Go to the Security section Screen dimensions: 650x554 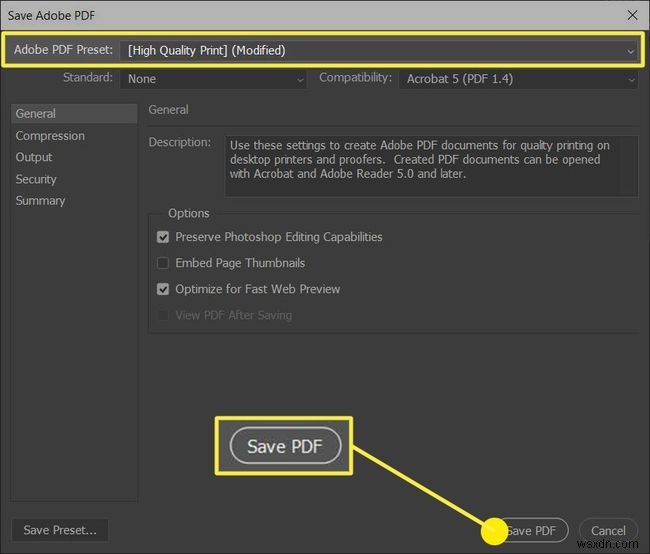36,179
